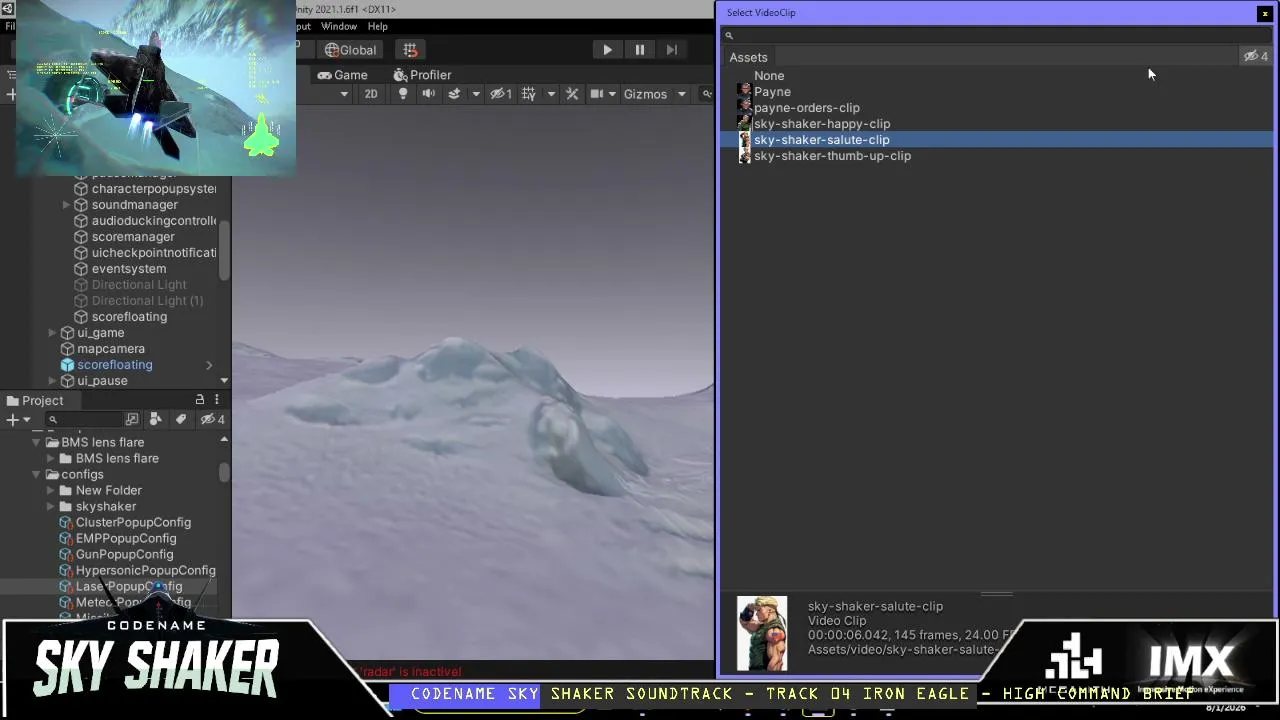Select eventsystem object in Hierarchy
Viewport: 1280px width, 720px height.
coord(129,269)
